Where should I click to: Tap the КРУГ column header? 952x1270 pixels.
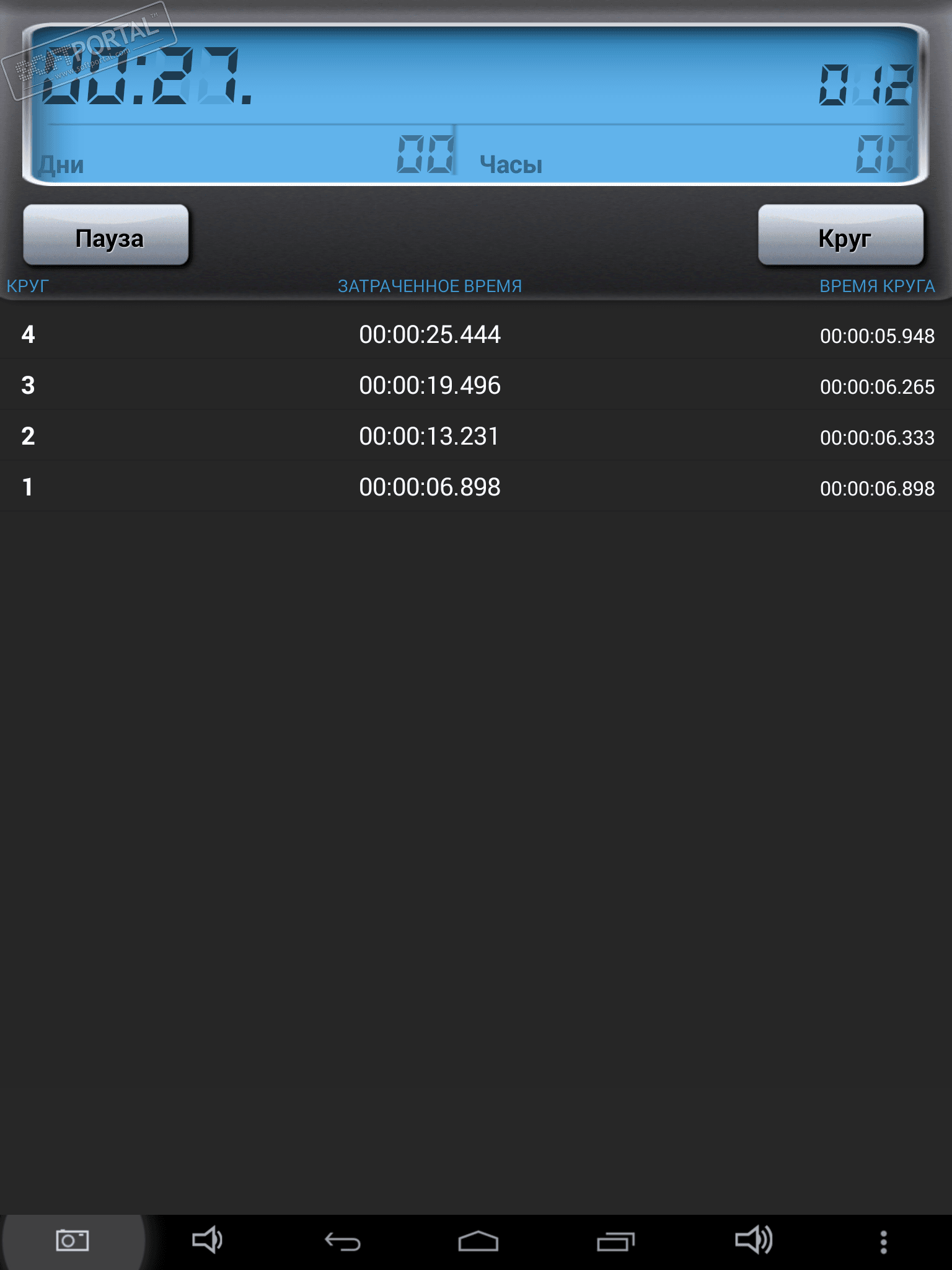tap(27, 286)
